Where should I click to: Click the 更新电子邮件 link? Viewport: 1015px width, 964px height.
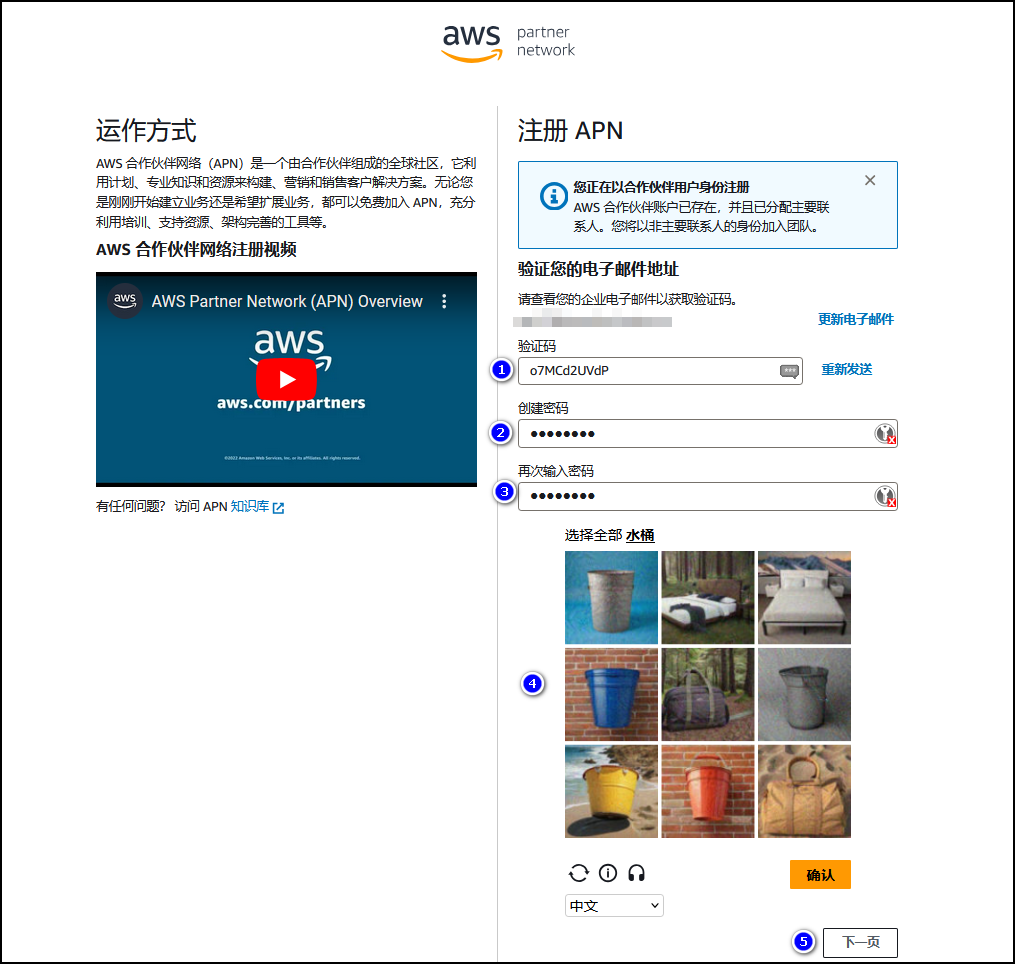(x=855, y=319)
